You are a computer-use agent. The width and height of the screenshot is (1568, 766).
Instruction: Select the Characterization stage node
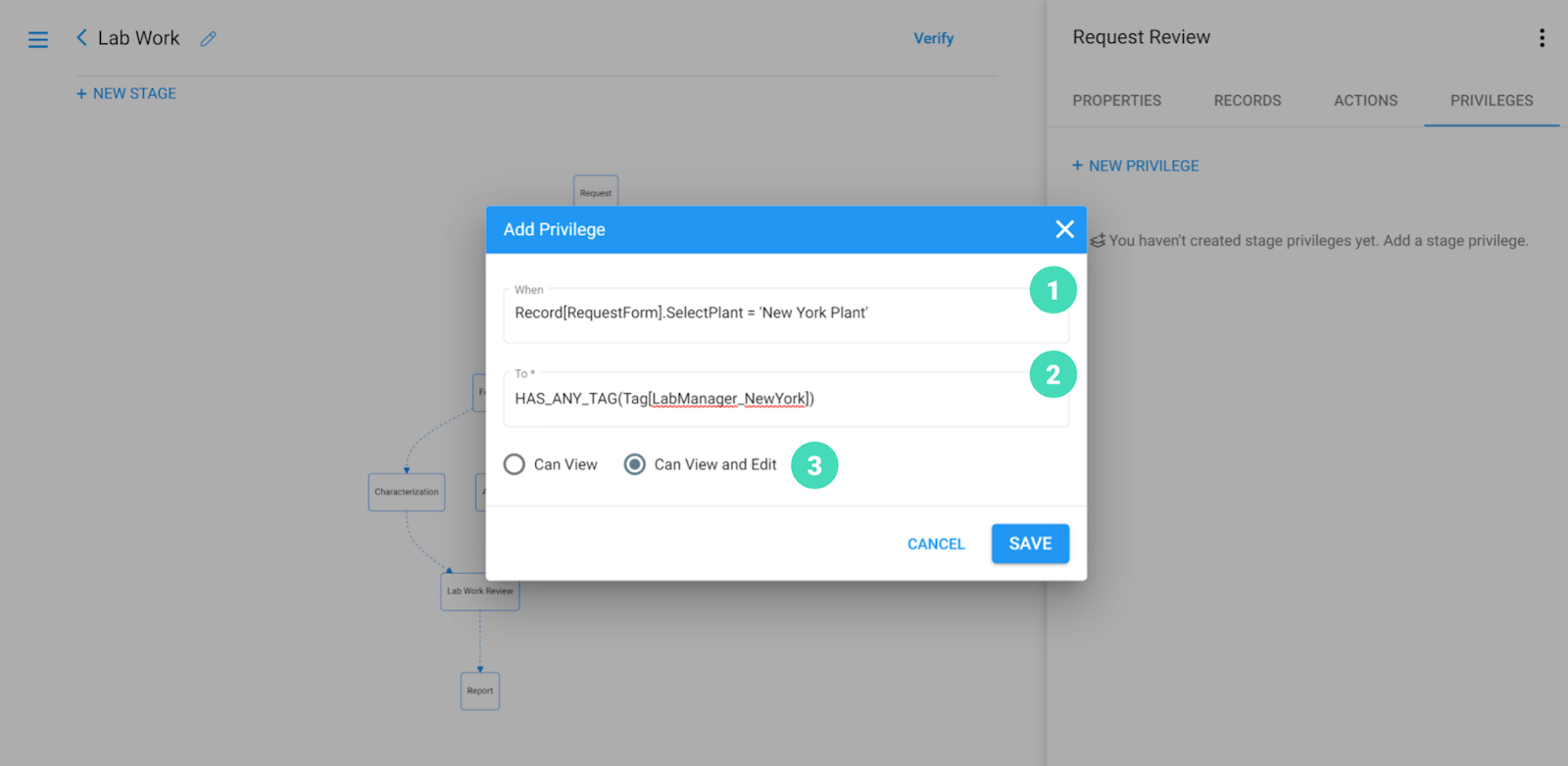pyautogui.click(x=407, y=492)
